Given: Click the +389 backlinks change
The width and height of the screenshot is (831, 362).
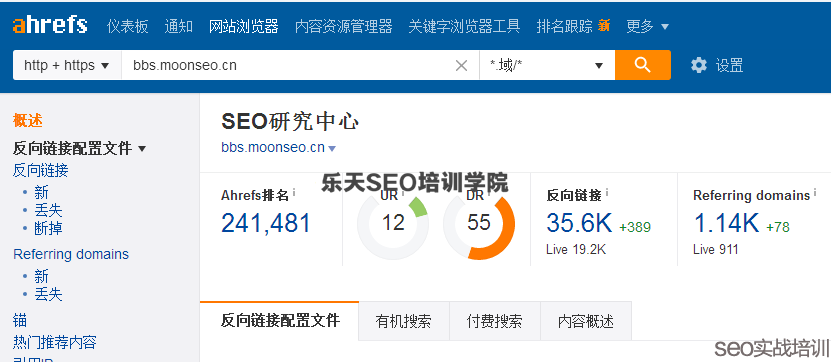Looking at the screenshot, I should point(635,227).
